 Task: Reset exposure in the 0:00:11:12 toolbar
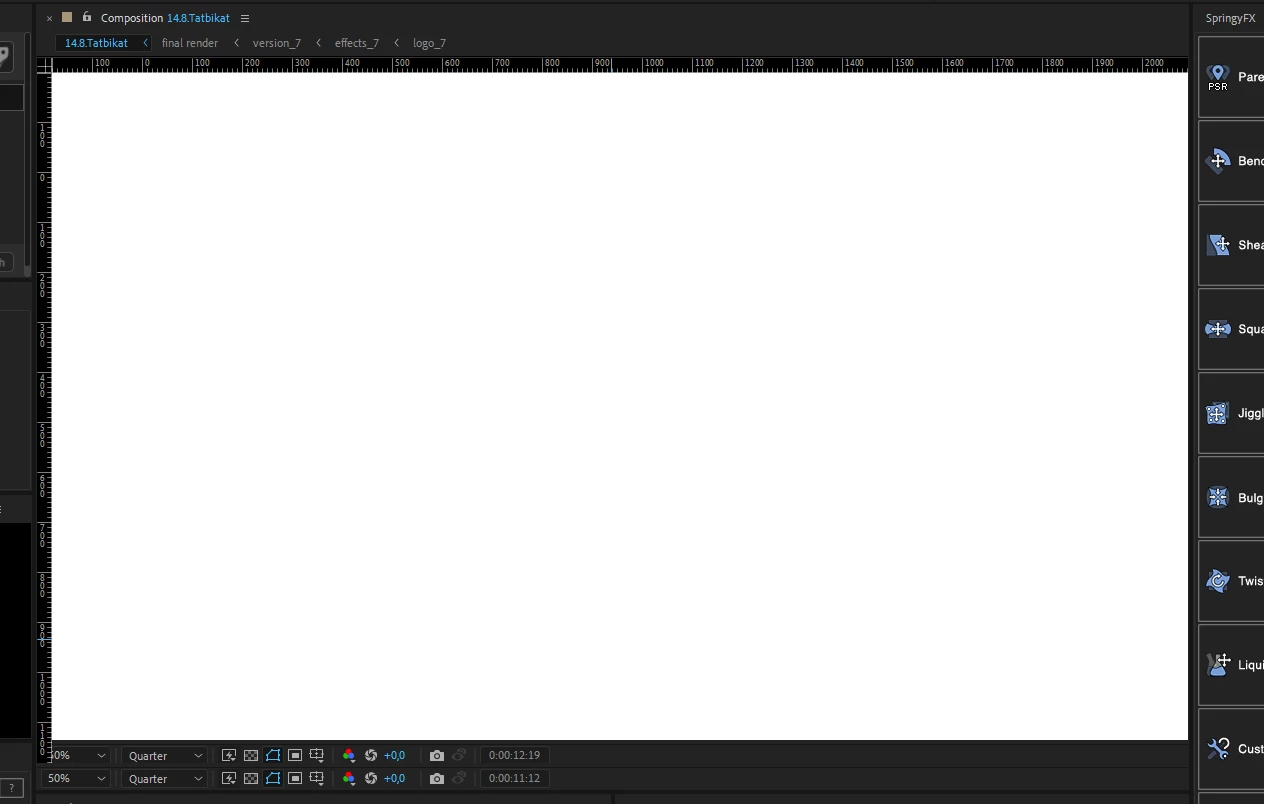[371, 778]
